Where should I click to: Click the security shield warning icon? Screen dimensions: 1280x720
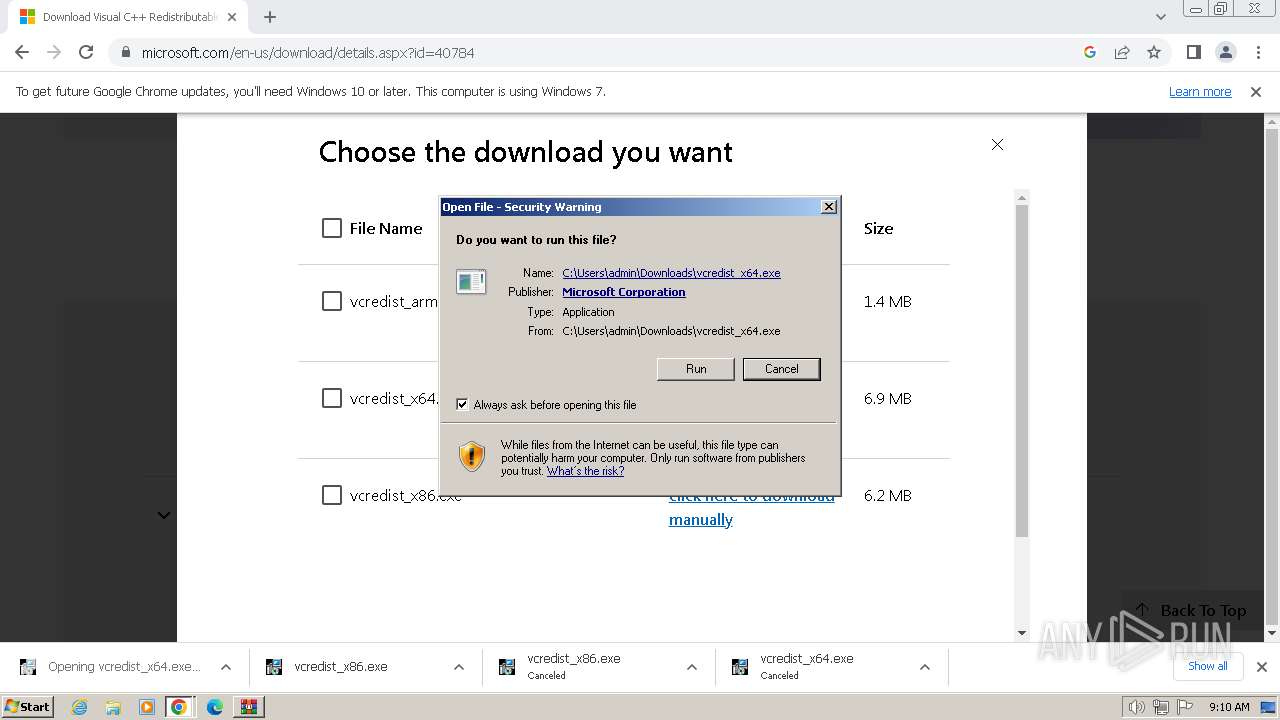tap(472, 456)
